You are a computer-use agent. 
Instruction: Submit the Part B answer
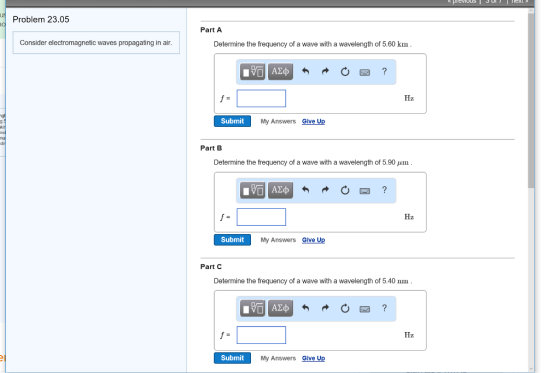coord(232,240)
